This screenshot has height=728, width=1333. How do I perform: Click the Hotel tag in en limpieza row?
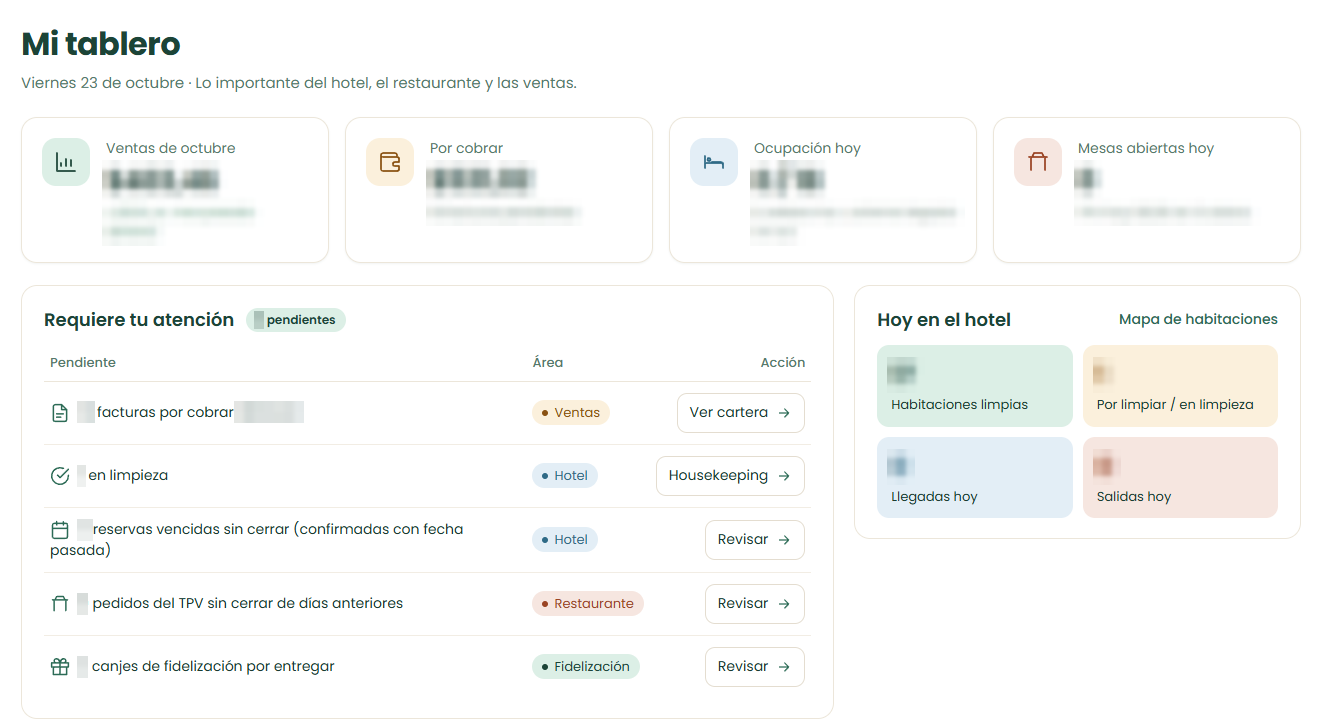coord(565,476)
